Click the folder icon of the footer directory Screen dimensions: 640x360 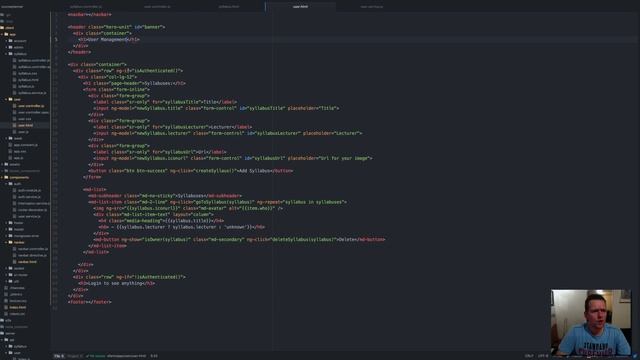coord(11,223)
